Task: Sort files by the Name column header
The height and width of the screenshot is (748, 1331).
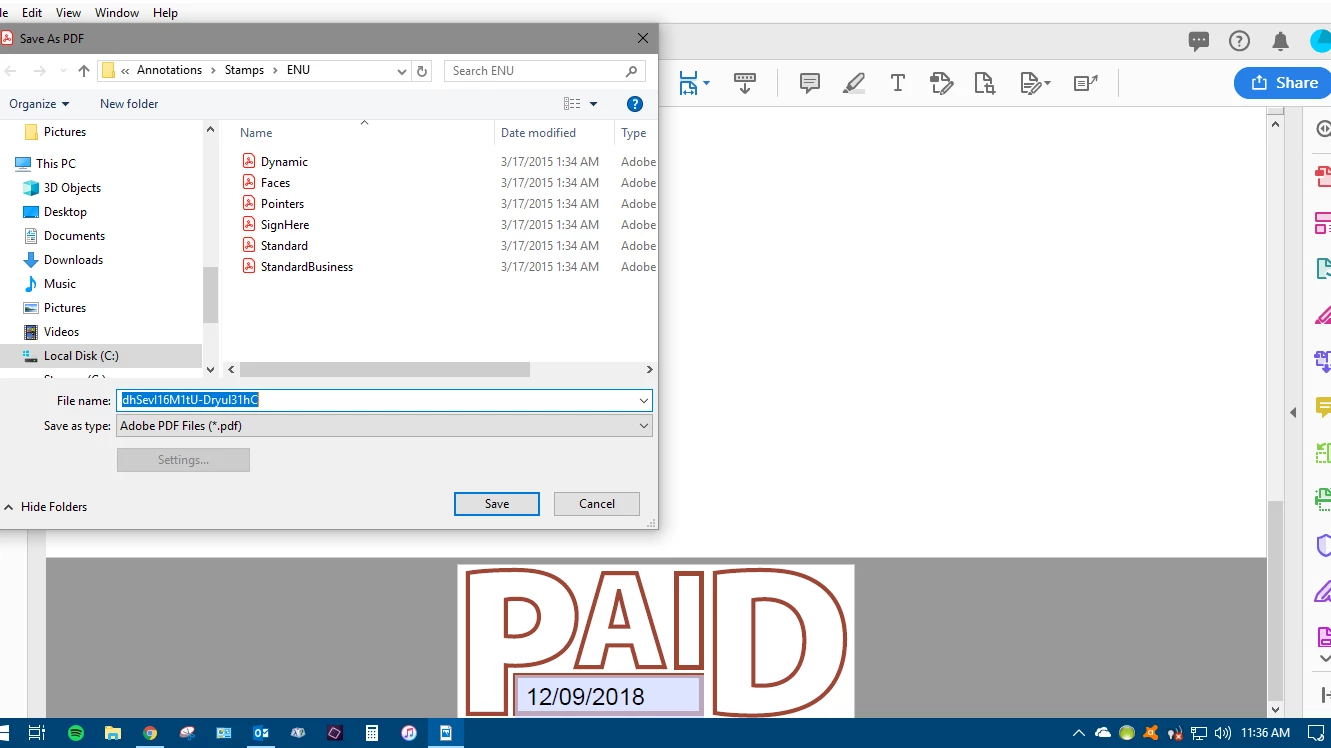Action: 256,133
